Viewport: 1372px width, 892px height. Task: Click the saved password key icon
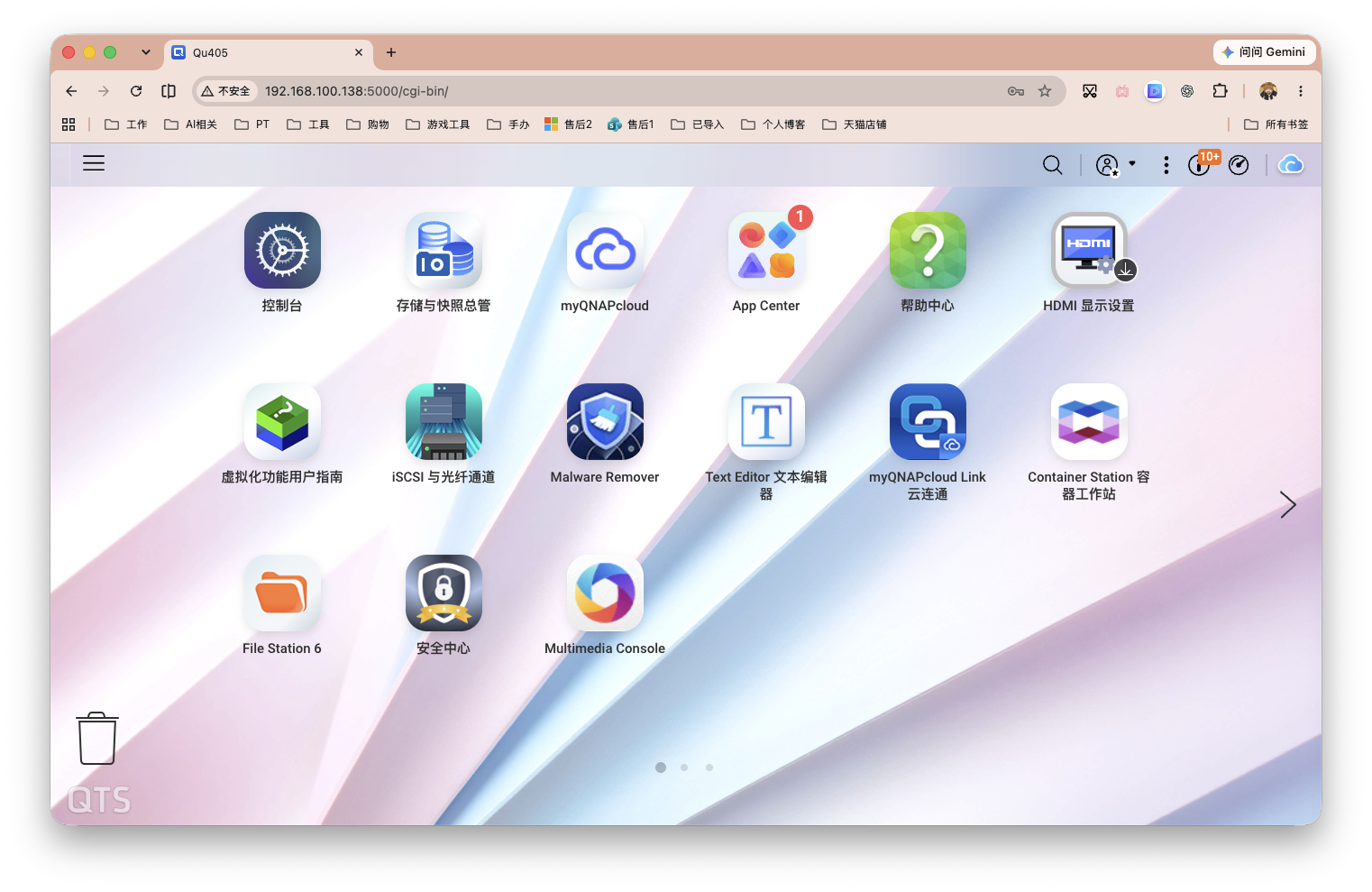tap(1016, 91)
